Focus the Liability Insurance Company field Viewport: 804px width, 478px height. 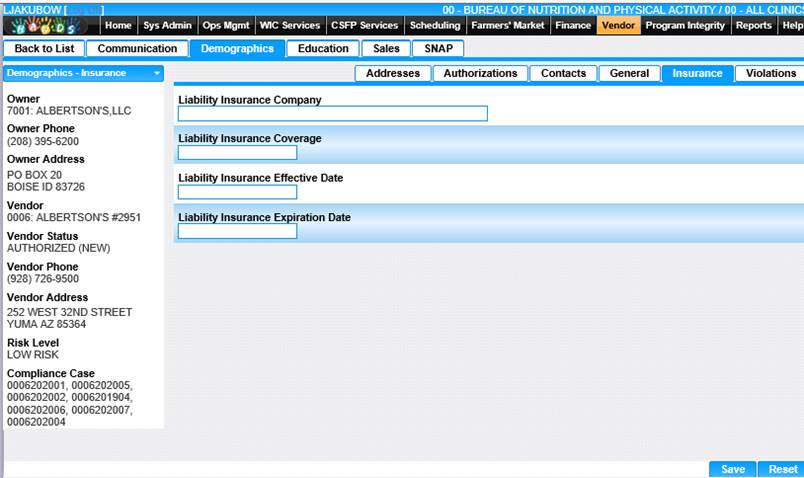tap(333, 113)
